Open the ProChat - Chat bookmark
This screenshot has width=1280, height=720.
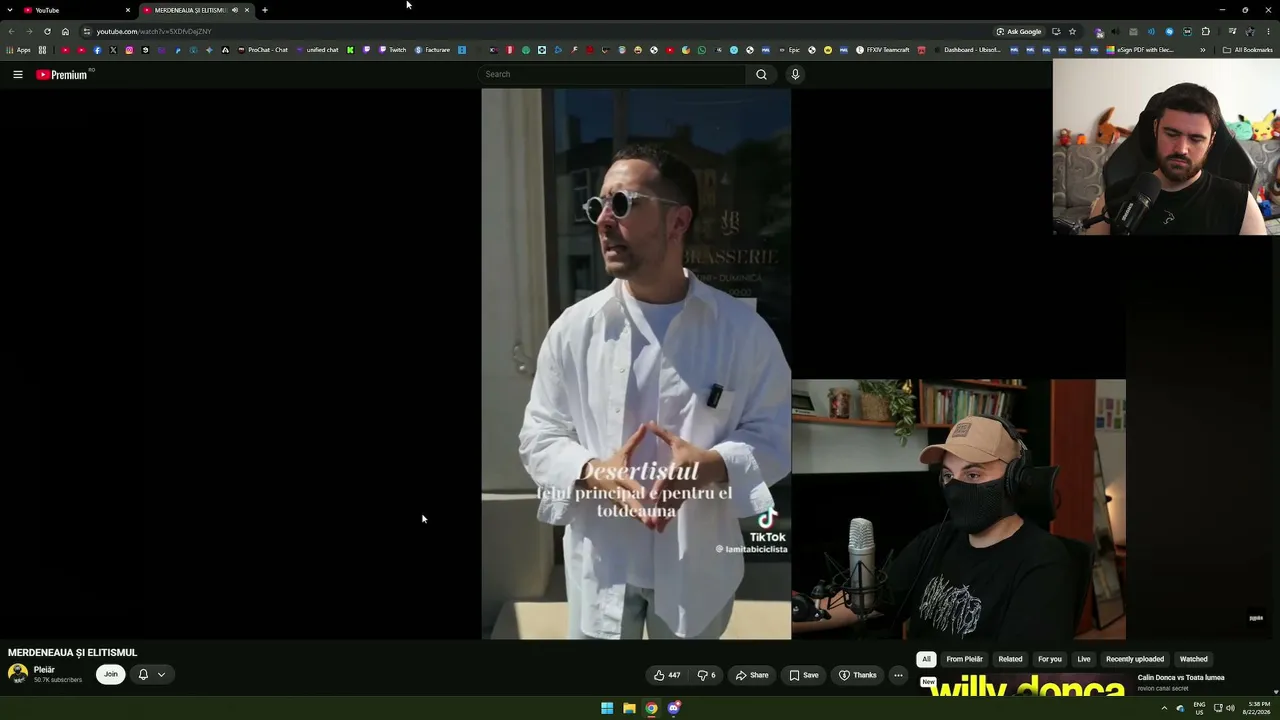(x=263, y=50)
